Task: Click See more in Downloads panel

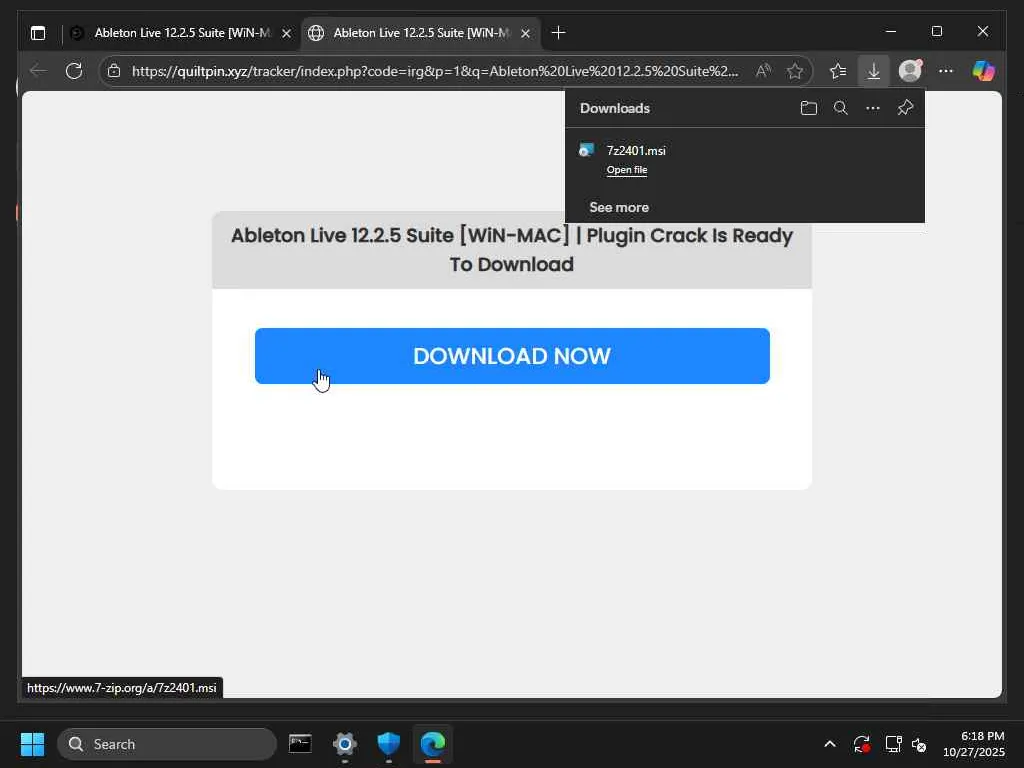Action: coord(618,208)
